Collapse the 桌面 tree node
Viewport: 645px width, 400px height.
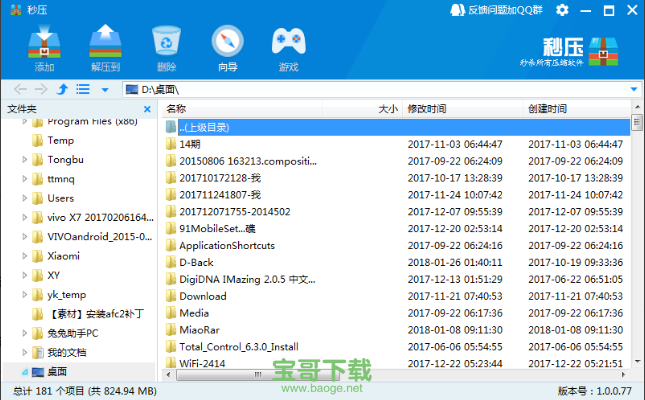25,372
